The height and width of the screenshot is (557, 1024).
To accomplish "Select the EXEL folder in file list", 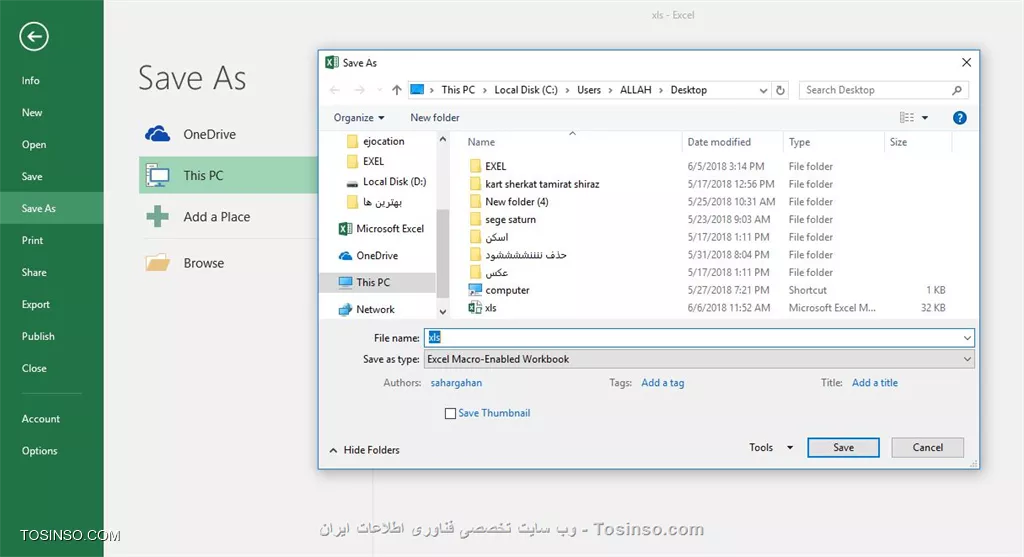I will coord(488,167).
